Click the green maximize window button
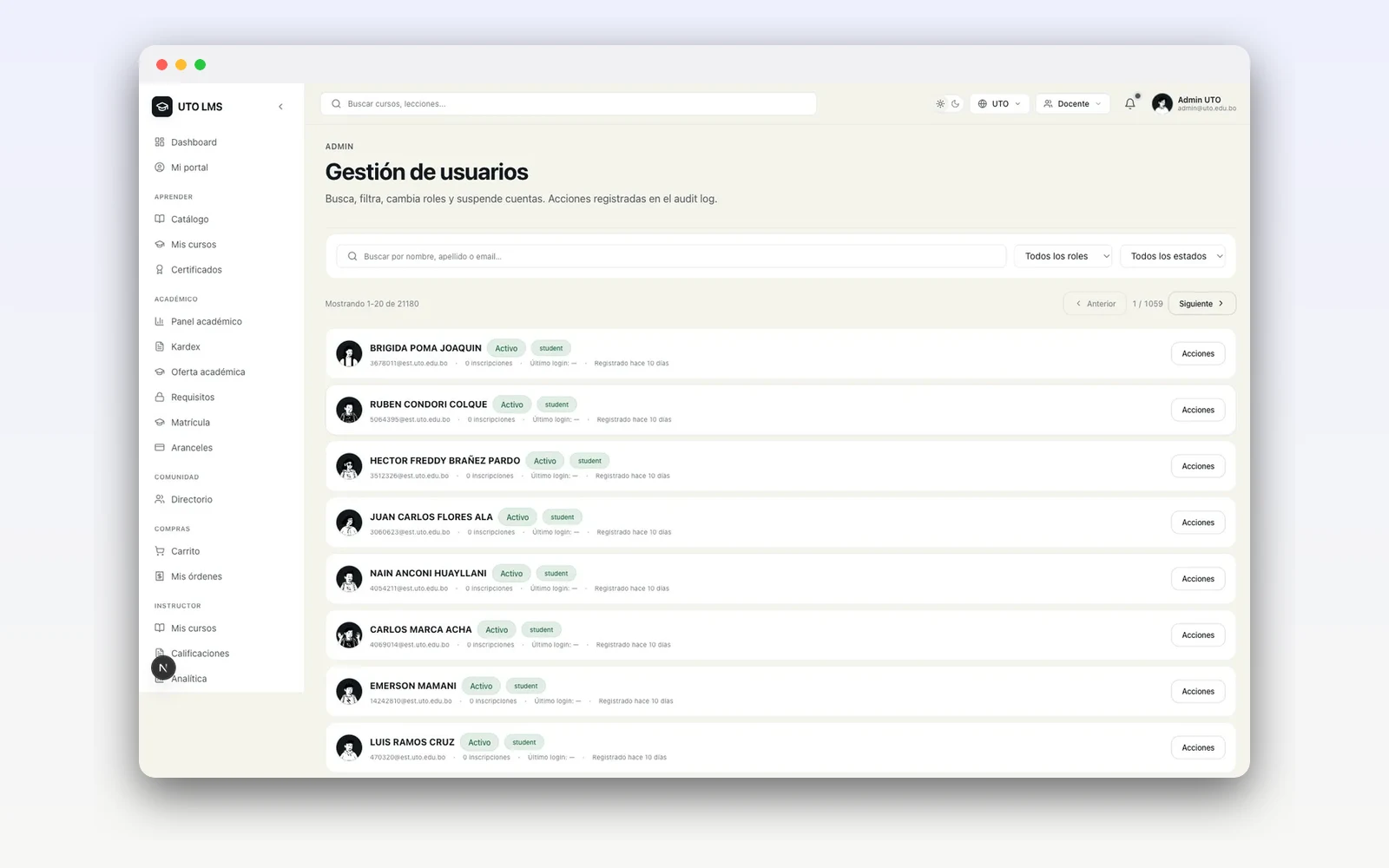Image resolution: width=1389 pixels, height=868 pixels. [200, 65]
